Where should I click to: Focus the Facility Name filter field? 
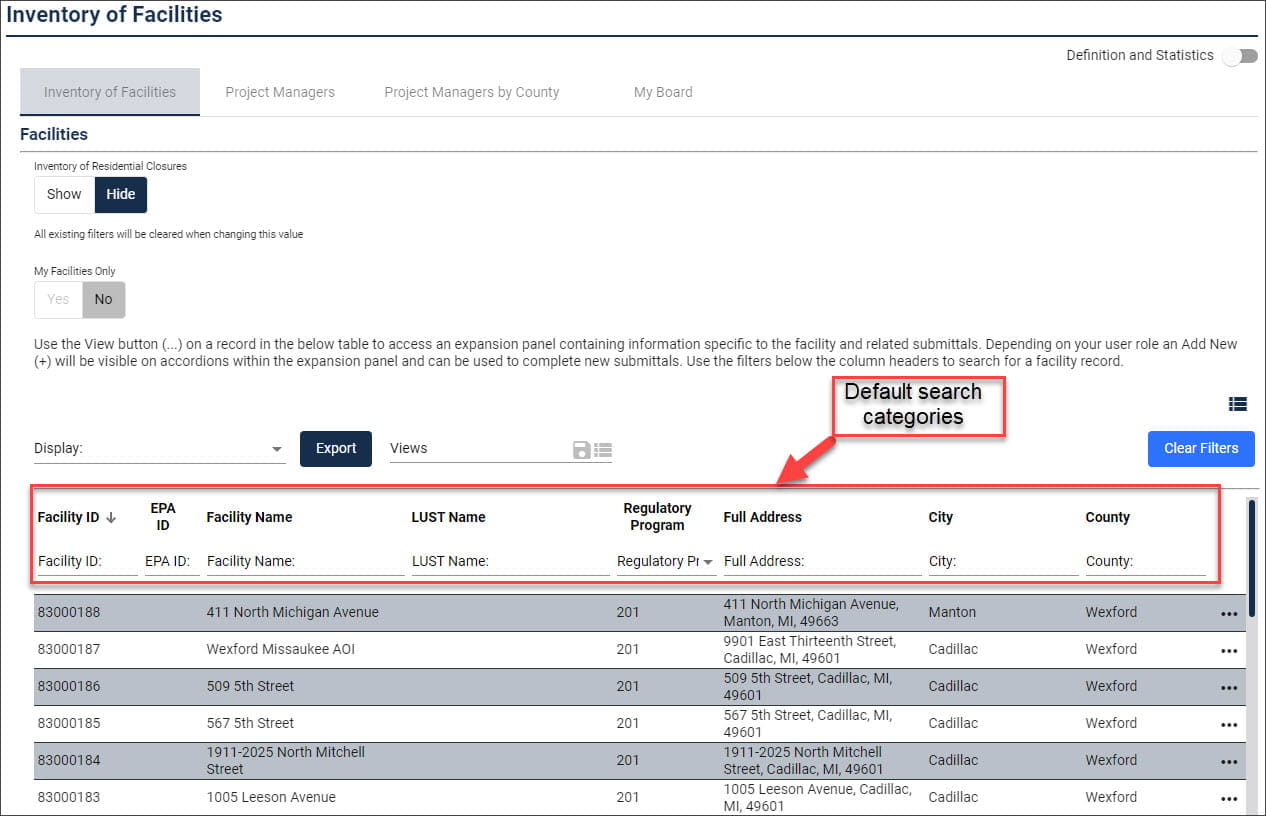coord(305,561)
